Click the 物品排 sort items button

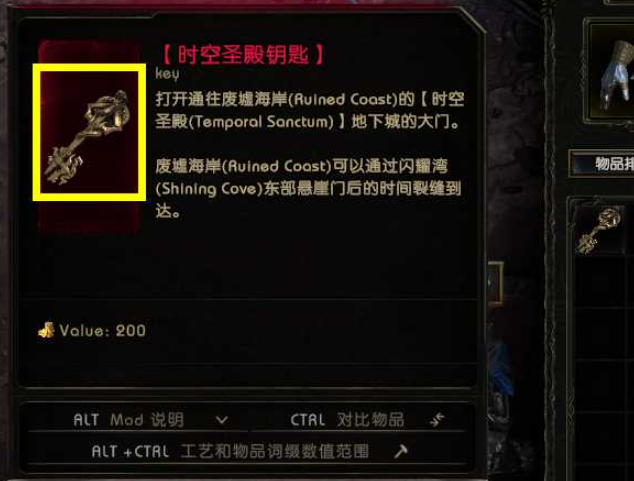(x=602, y=164)
